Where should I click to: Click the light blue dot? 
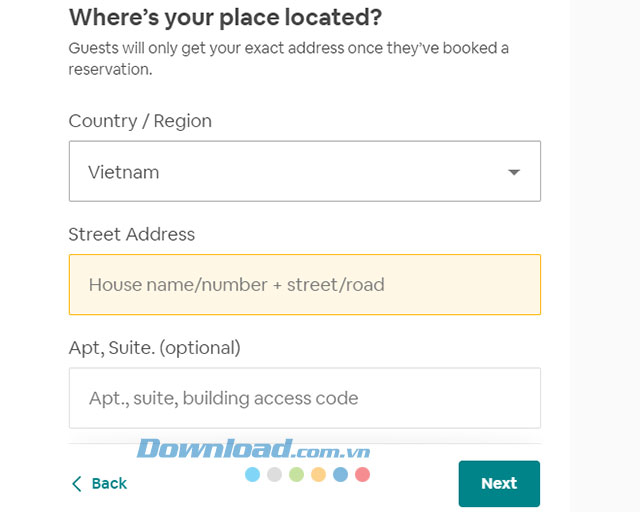[x=252, y=474]
